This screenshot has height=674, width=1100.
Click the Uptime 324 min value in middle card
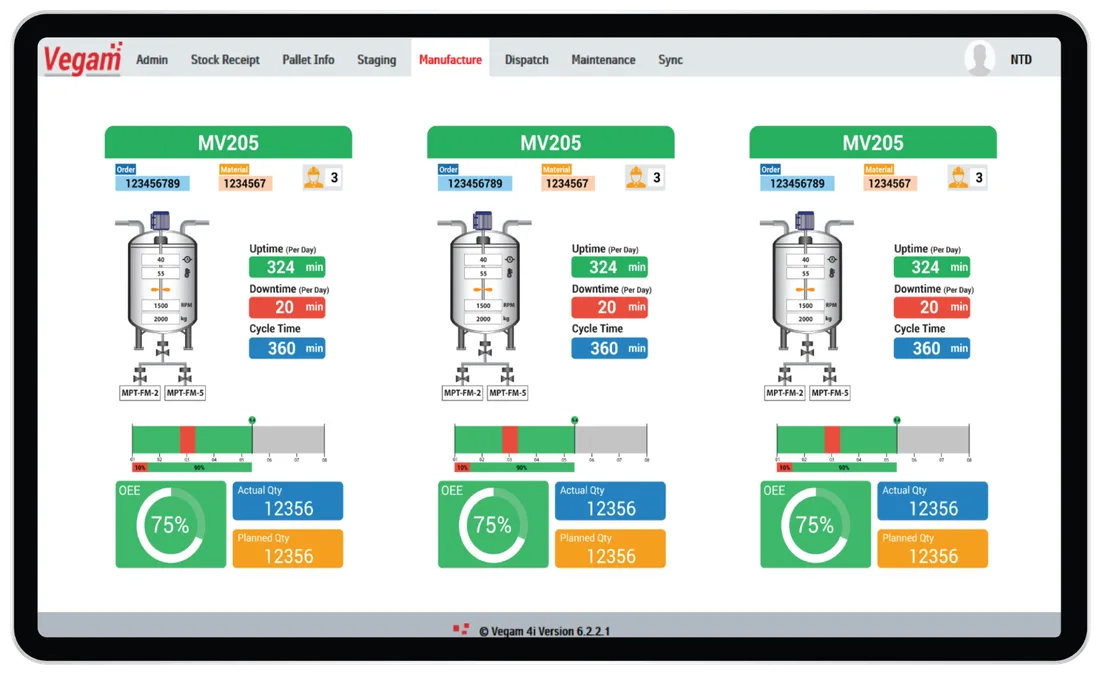coord(609,267)
